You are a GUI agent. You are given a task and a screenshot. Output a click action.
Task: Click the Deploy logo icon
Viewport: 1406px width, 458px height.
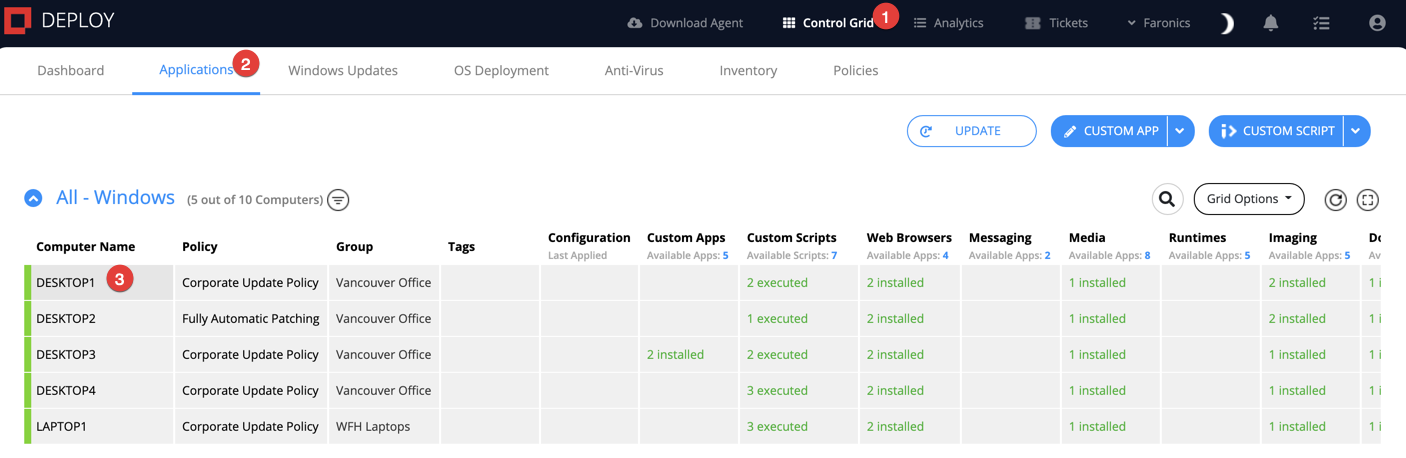point(18,20)
